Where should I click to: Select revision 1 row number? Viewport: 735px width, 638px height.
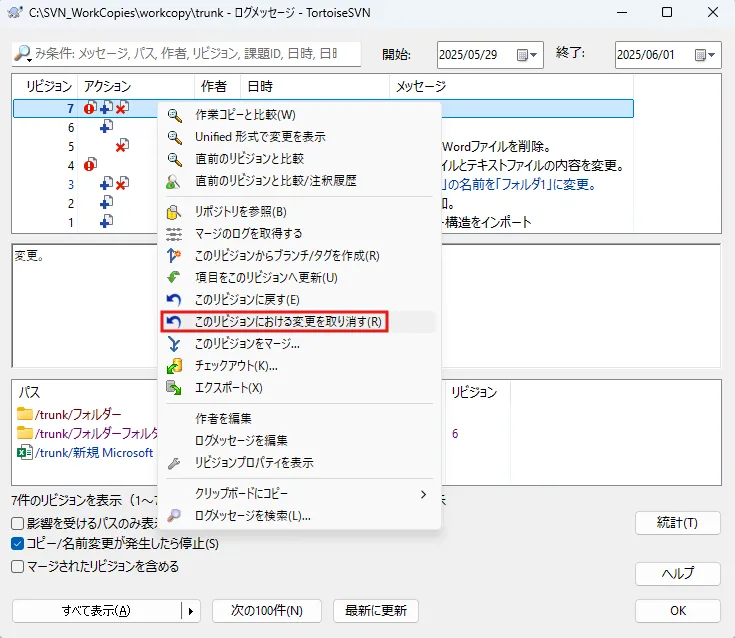coord(71,222)
